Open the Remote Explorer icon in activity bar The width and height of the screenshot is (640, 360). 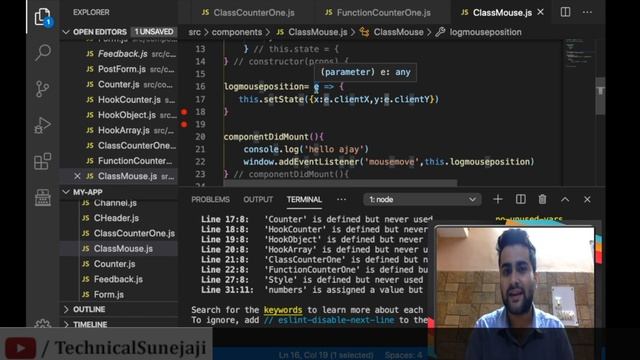[42, 198]
